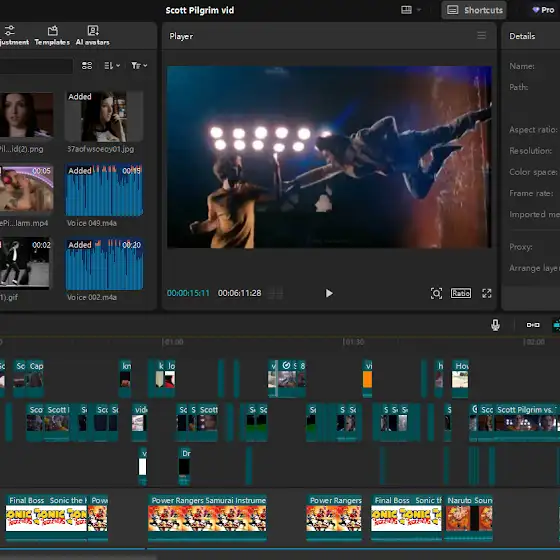Open the media filter dropdown
Viewport: 560px width, 560px height.
click(x=139, y=66)
